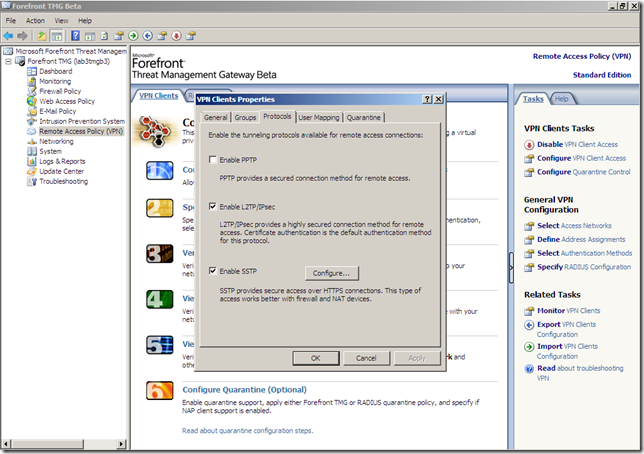Screen dimensions: 644x454
Task: Select Remote Access Policy (VPN) node
Action: (x=81, y=131)
